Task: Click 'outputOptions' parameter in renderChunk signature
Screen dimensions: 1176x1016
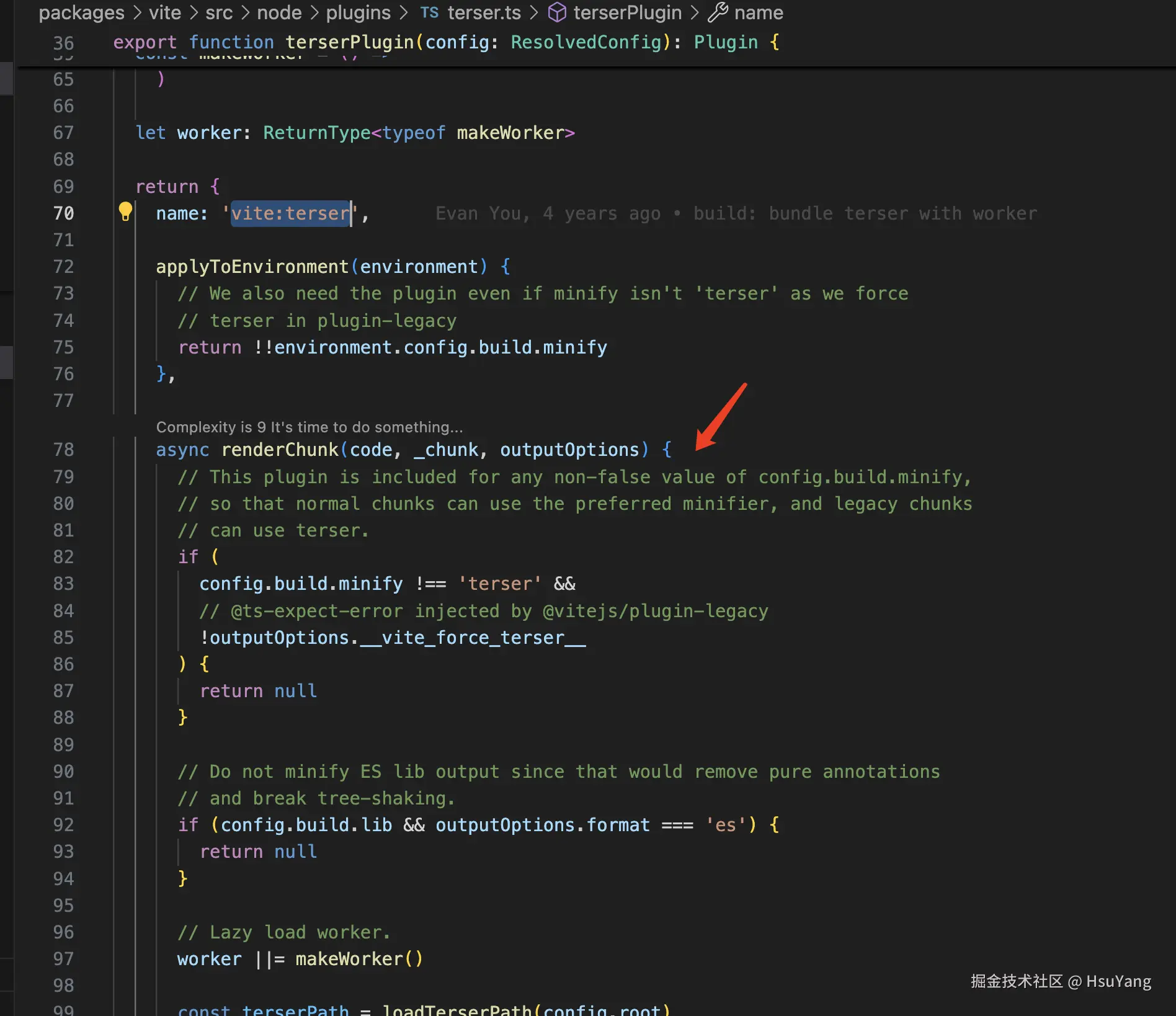Action: [569, 450]
